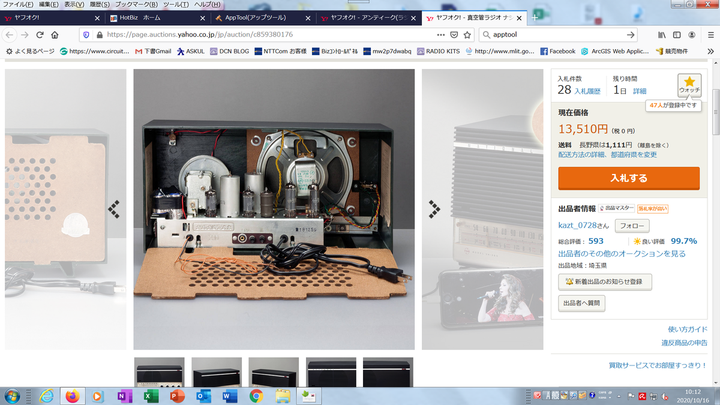Select the first thumbnail below main image
This screenshot has width=720, height=405.
(x=160, y=372)
